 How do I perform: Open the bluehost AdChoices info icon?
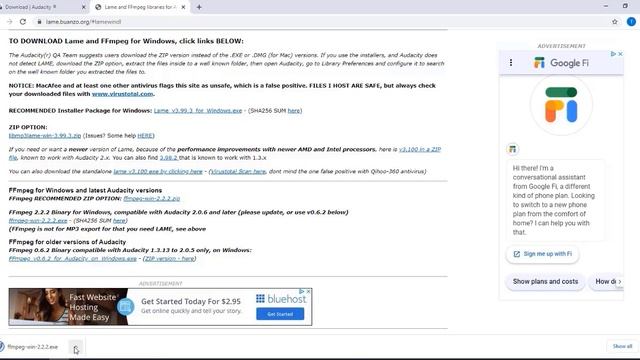(302, 291)
